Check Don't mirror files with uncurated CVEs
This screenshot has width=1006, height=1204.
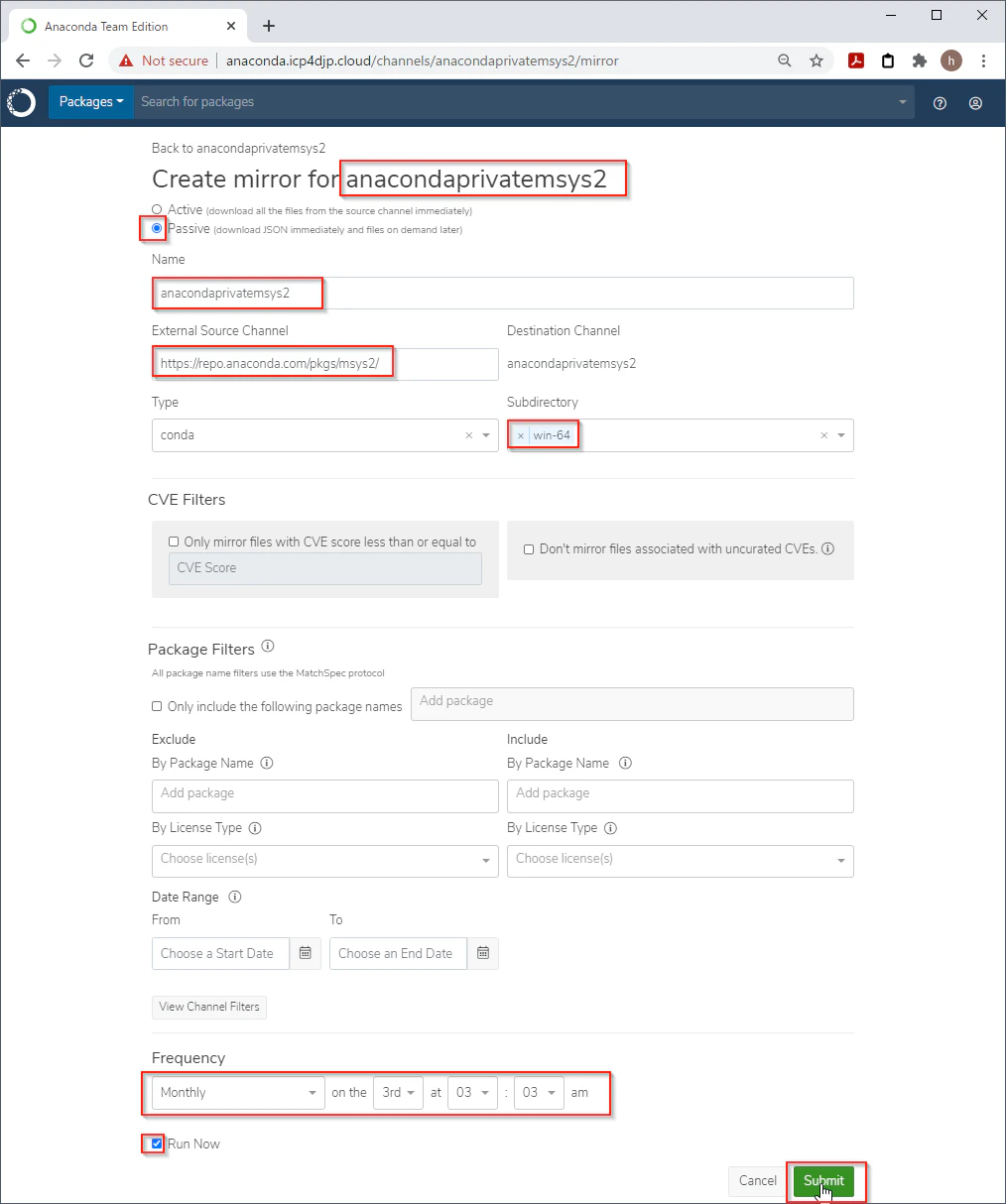click(x=529, y=548)
